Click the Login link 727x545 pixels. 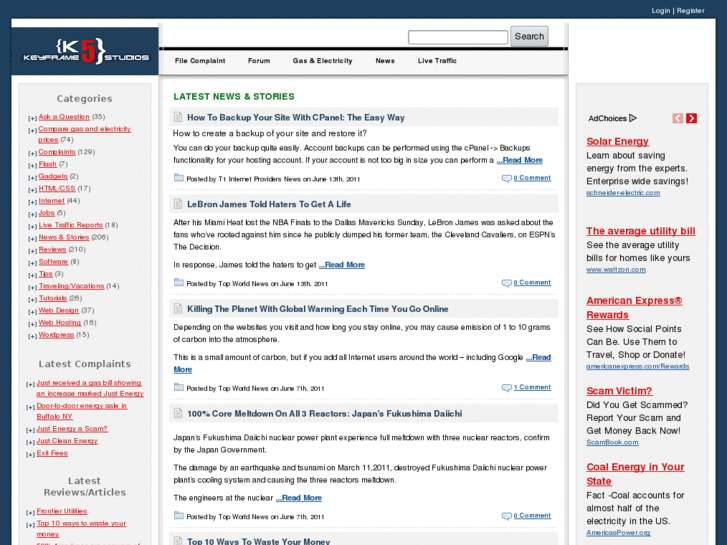661,11
